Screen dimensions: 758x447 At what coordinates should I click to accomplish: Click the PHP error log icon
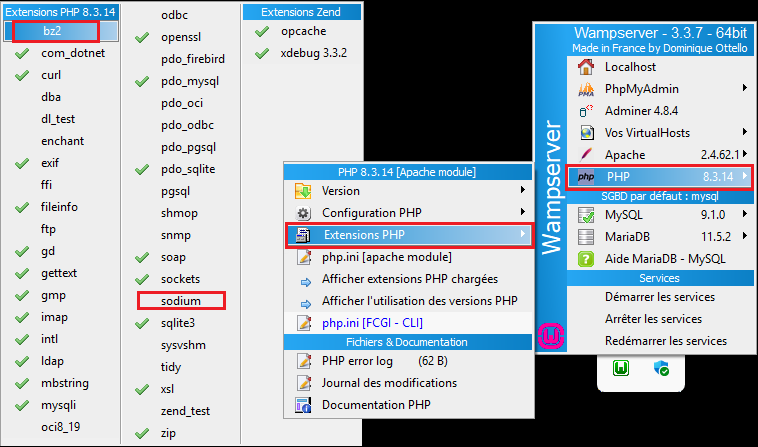tap(304, 362)
